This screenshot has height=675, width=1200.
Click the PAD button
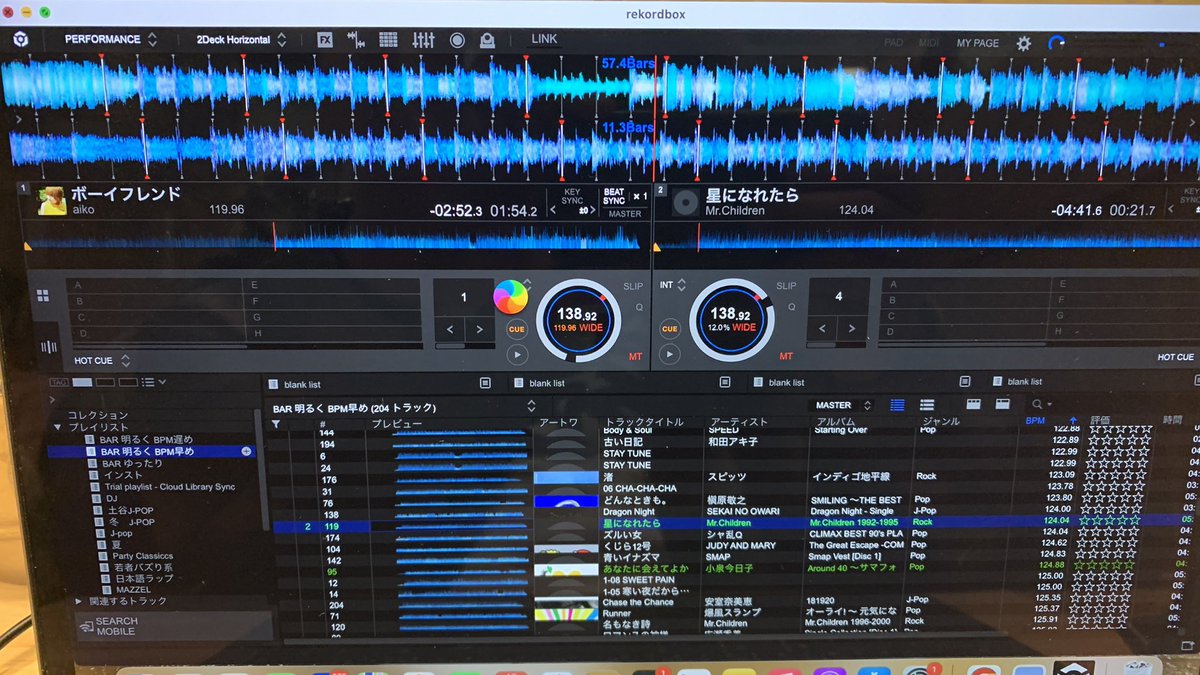click(x=893, y=43)
